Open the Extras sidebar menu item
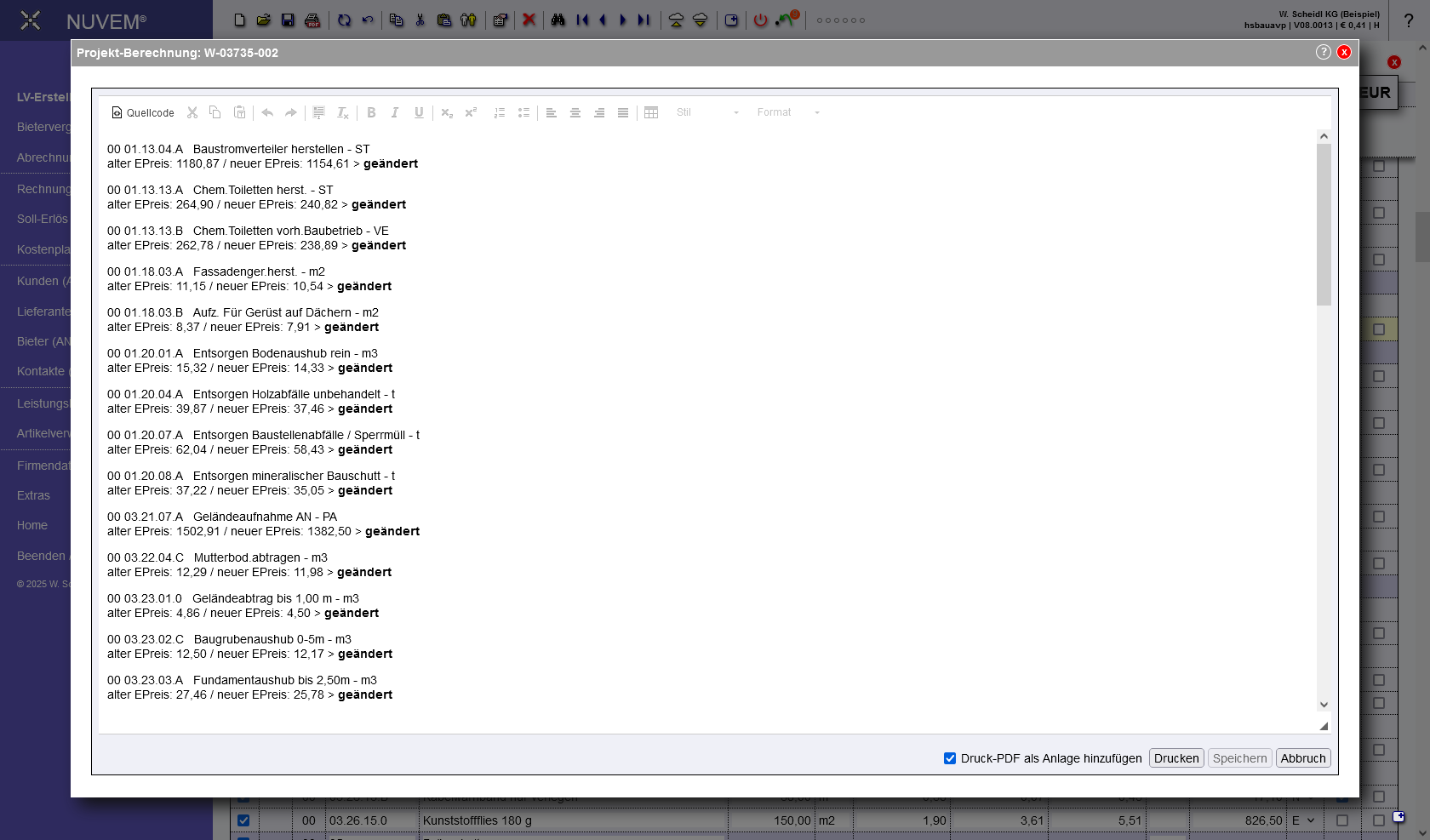Screen dimensions: 1430x840 [x=33, y=495]
